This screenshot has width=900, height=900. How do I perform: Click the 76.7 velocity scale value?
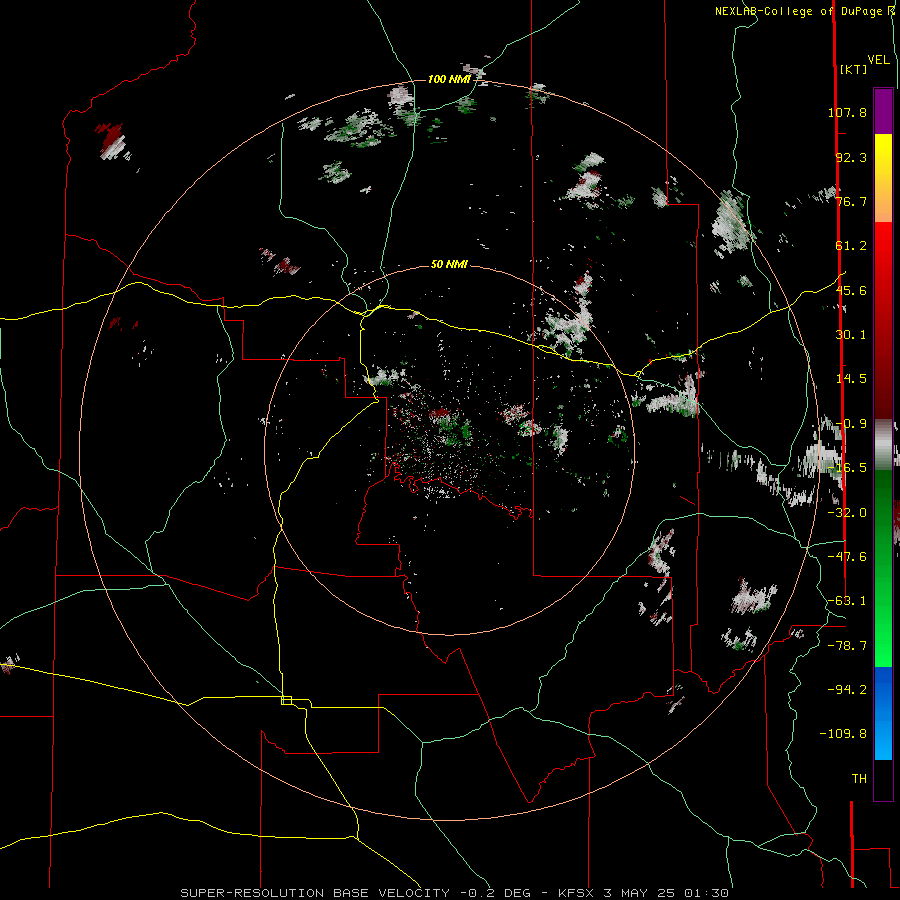pos(851,201)
